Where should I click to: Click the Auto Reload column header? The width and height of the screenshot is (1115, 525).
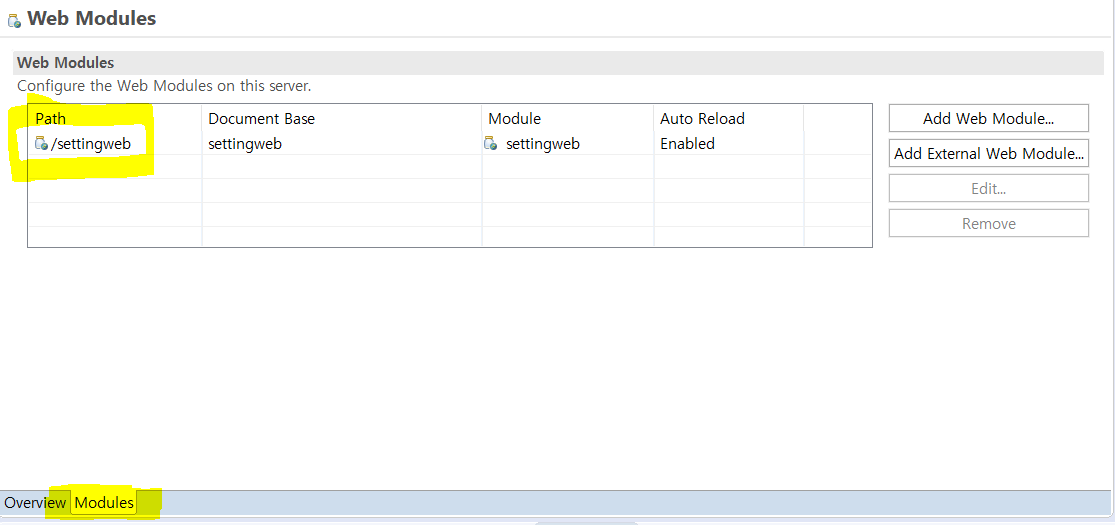coord(729,119)
